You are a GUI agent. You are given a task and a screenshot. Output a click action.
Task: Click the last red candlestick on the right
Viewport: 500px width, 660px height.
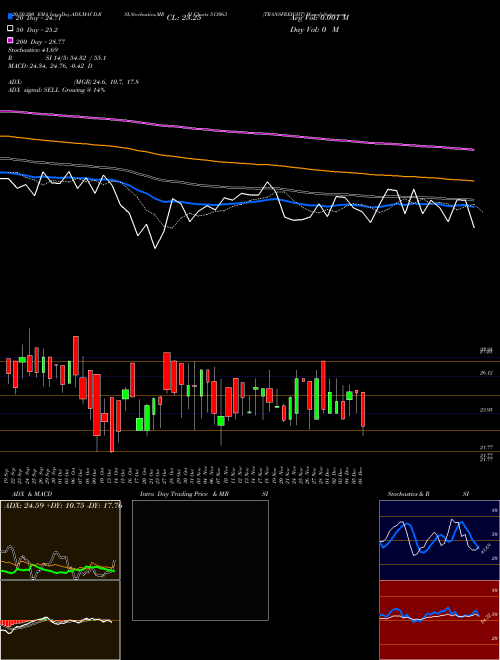pyautogui.click(x=363, y=409)
